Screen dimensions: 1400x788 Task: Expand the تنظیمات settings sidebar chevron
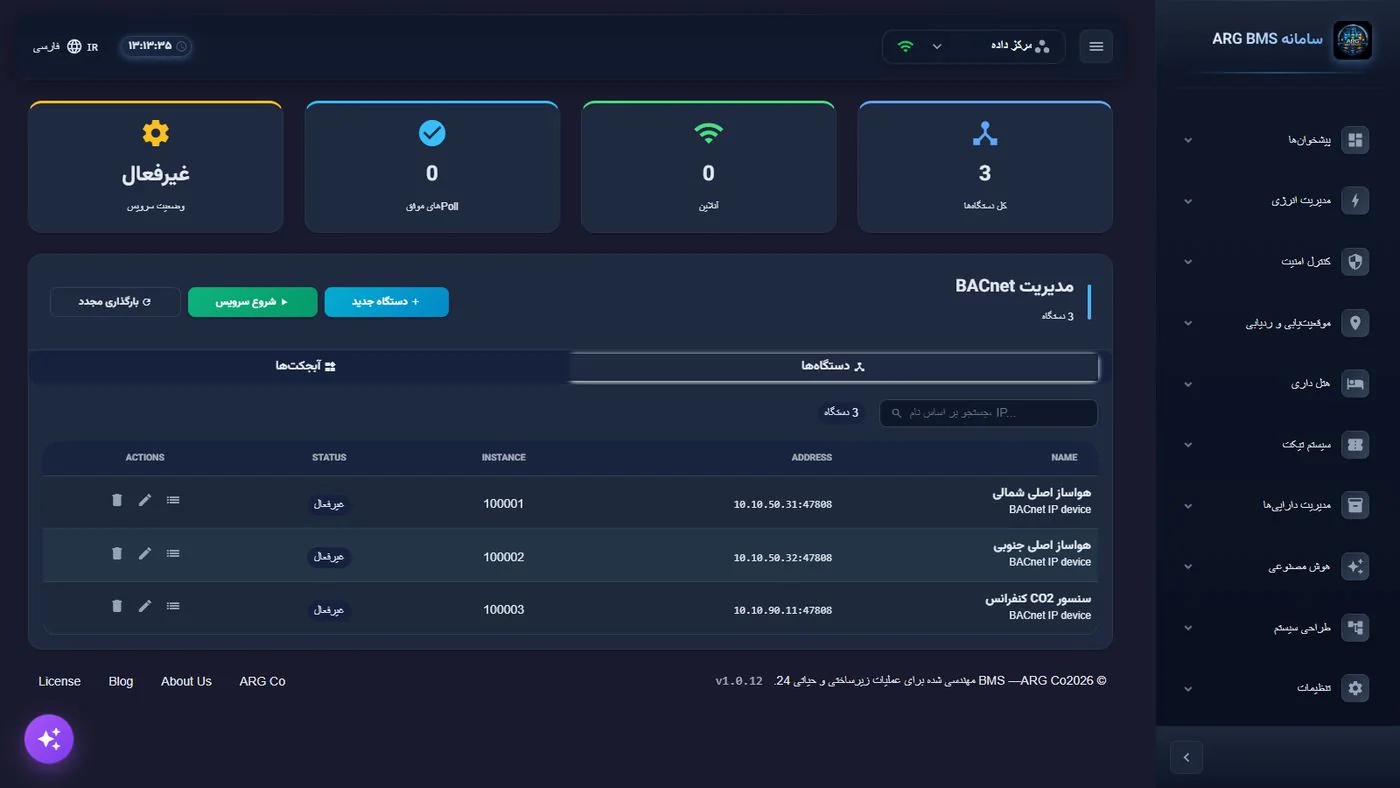click(1188, 689)
